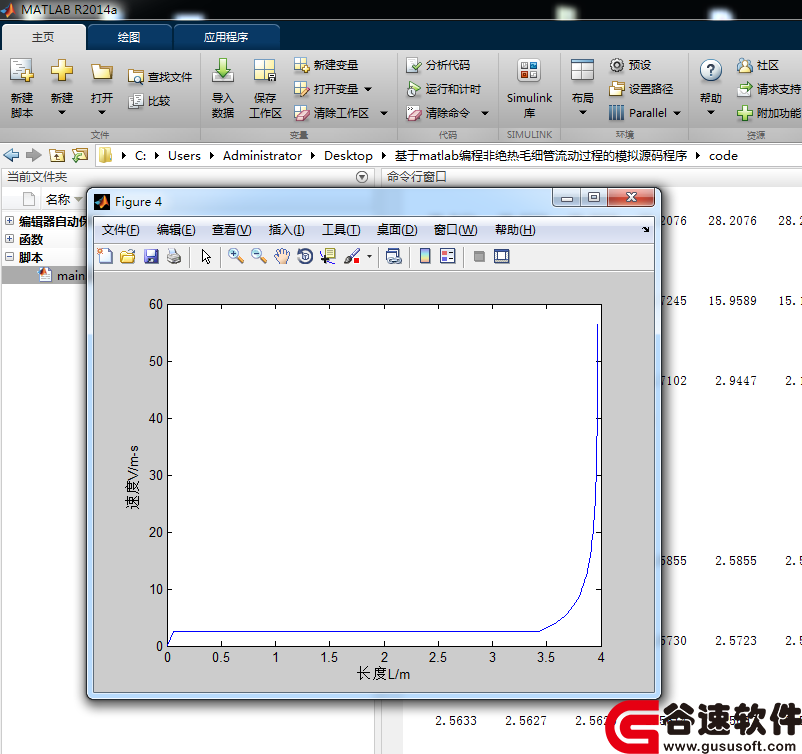Click the New Script (新建脚本) icon
This screenshot has width=802, height=754.
point(21,71)
